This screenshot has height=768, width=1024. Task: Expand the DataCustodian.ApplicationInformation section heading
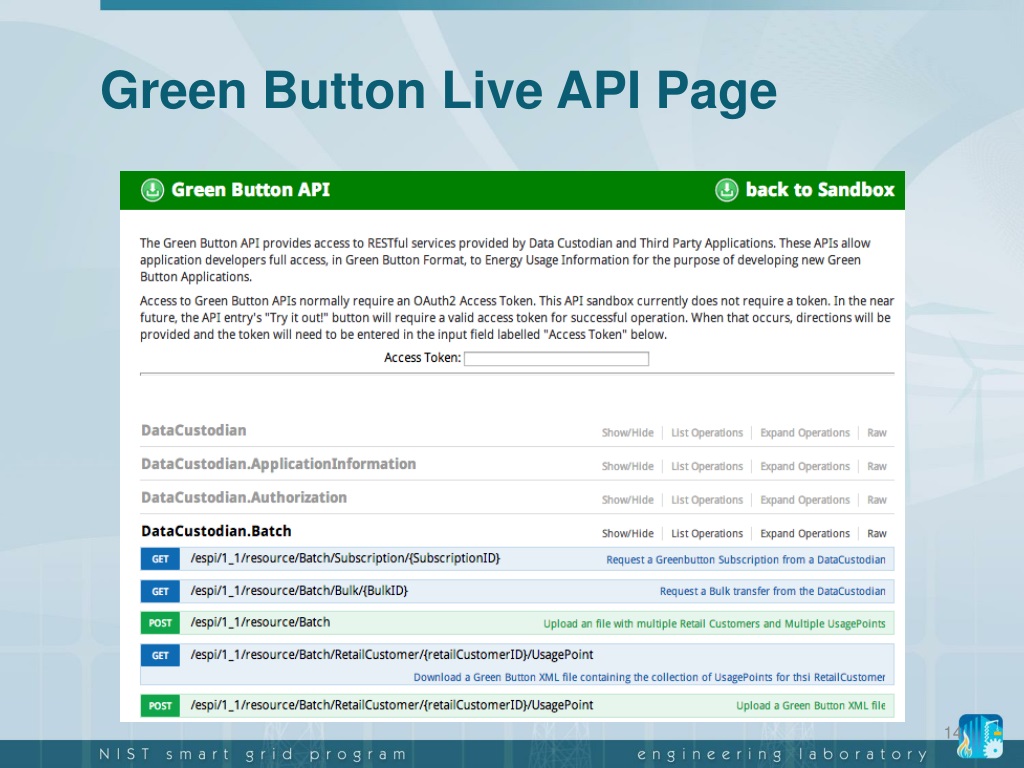point(278,464)
